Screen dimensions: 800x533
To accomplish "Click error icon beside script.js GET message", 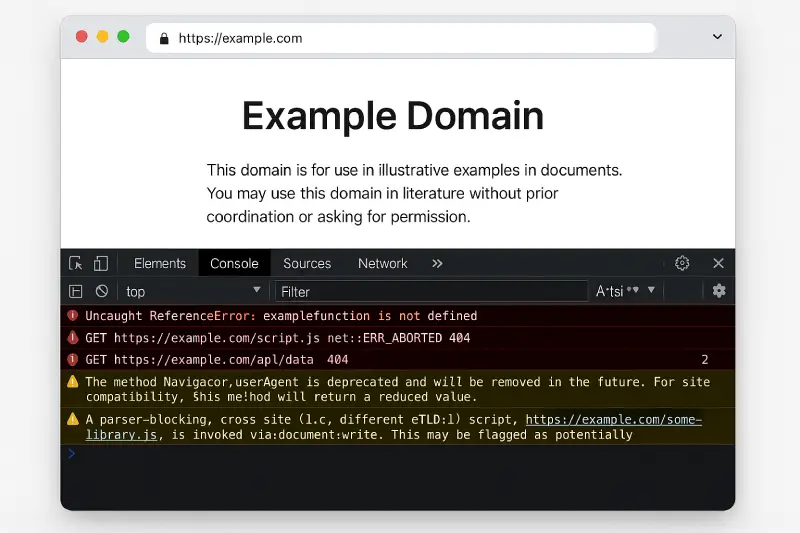I will (x=73, y=337).
